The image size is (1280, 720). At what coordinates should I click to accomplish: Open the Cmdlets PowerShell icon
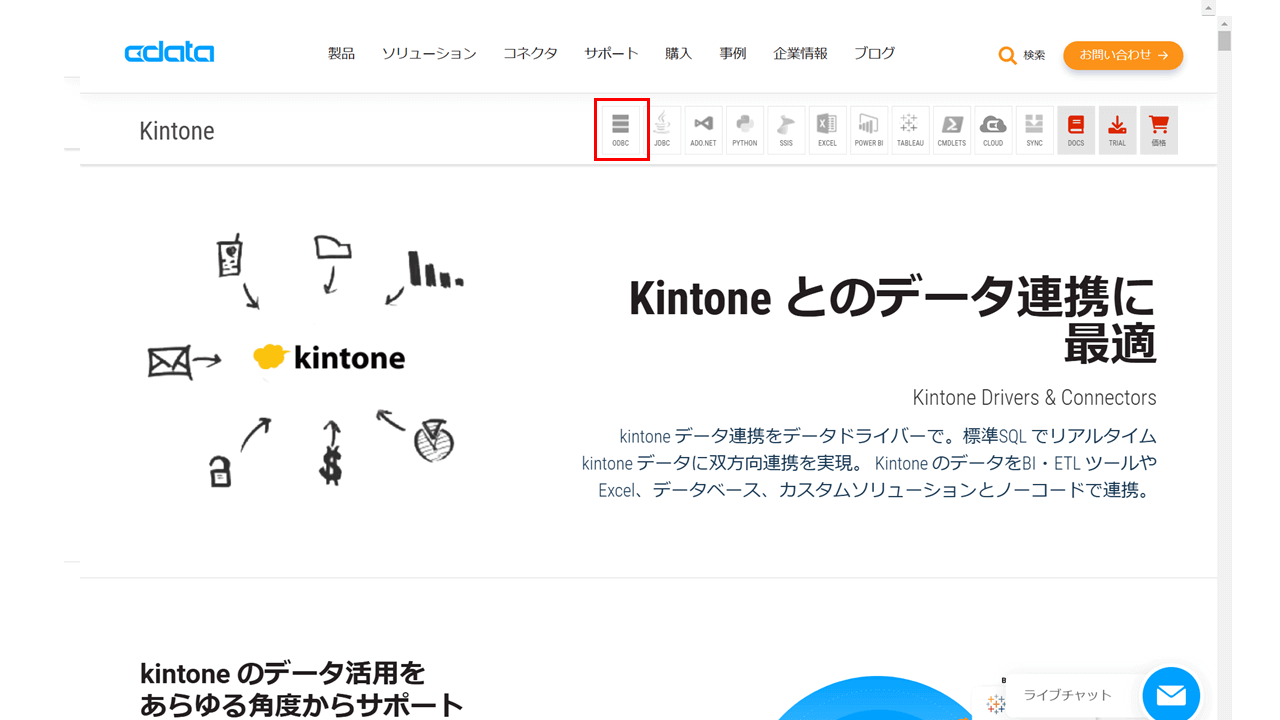click(x=952, y=130)
